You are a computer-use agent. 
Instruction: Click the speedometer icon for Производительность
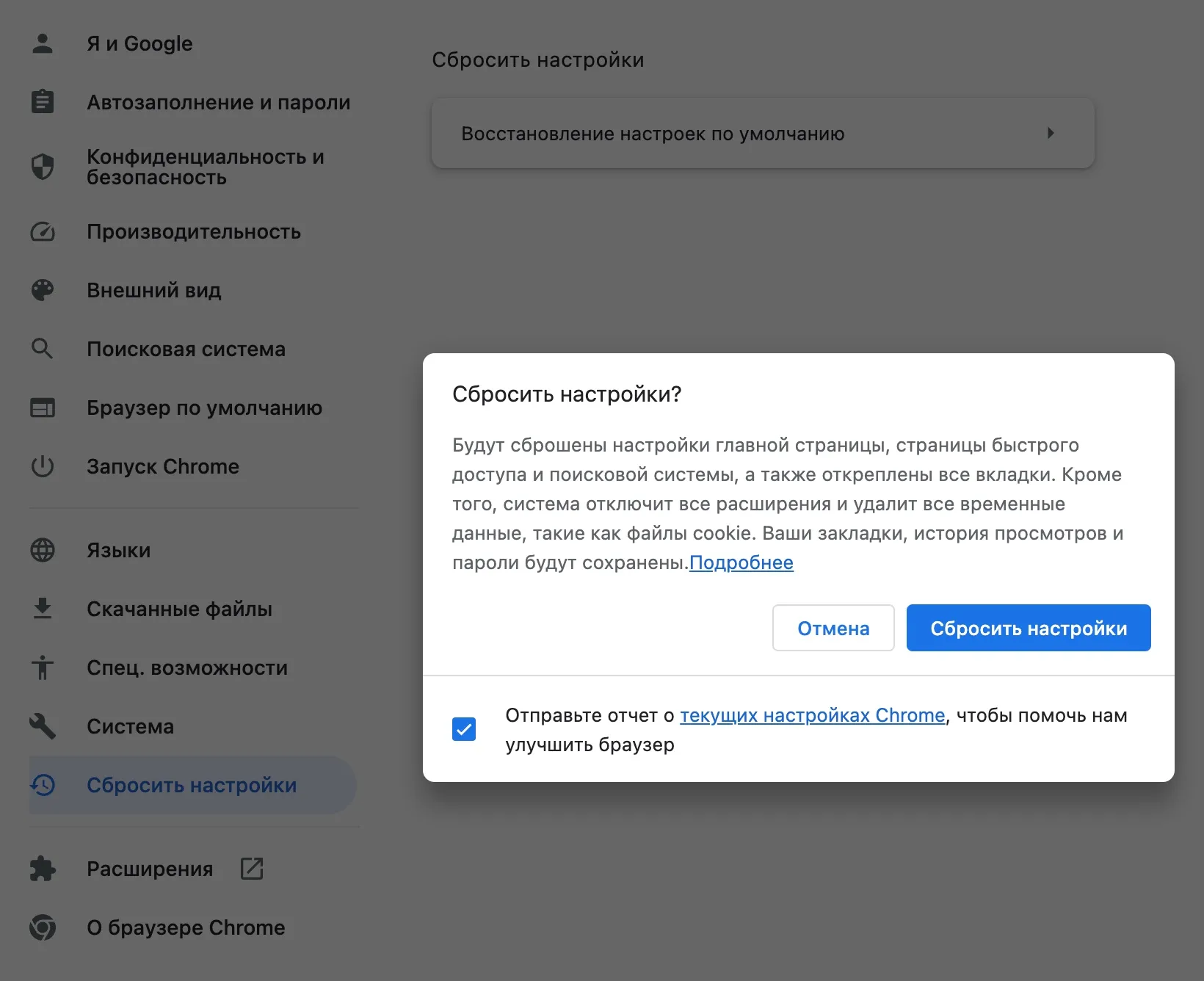coord(43,232)
